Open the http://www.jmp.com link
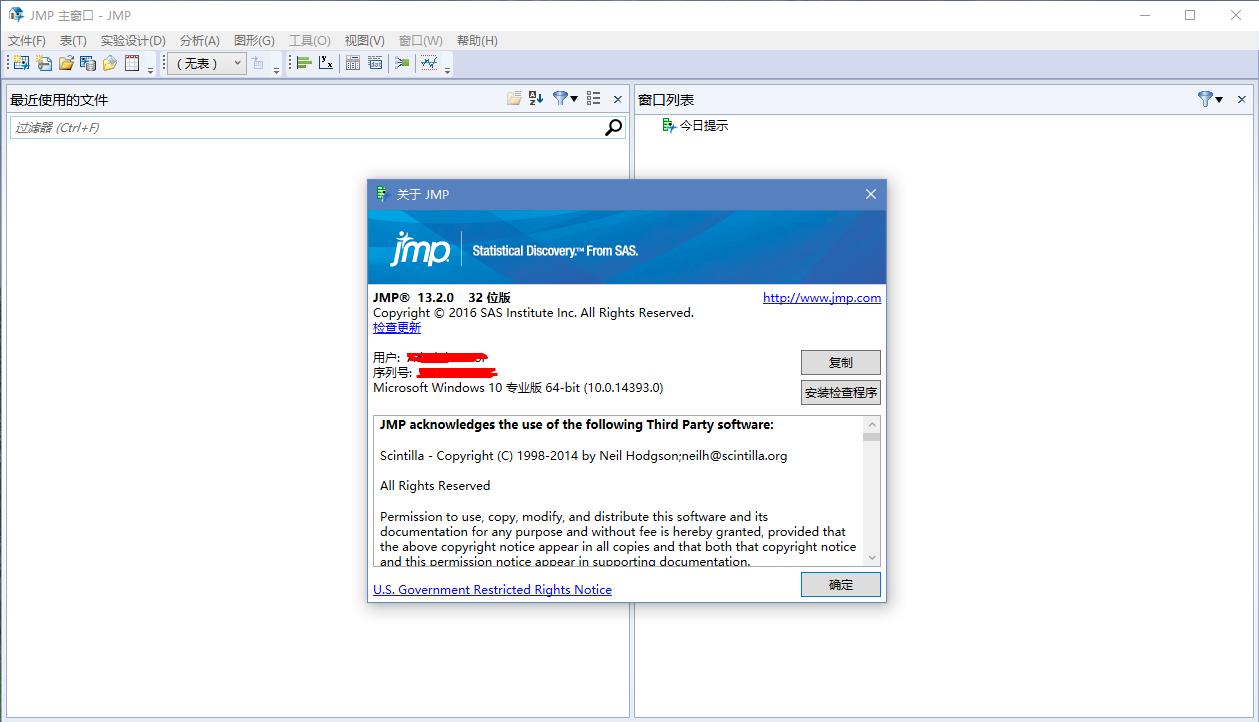Viewport: 1259px width, 722px height. 822,297
